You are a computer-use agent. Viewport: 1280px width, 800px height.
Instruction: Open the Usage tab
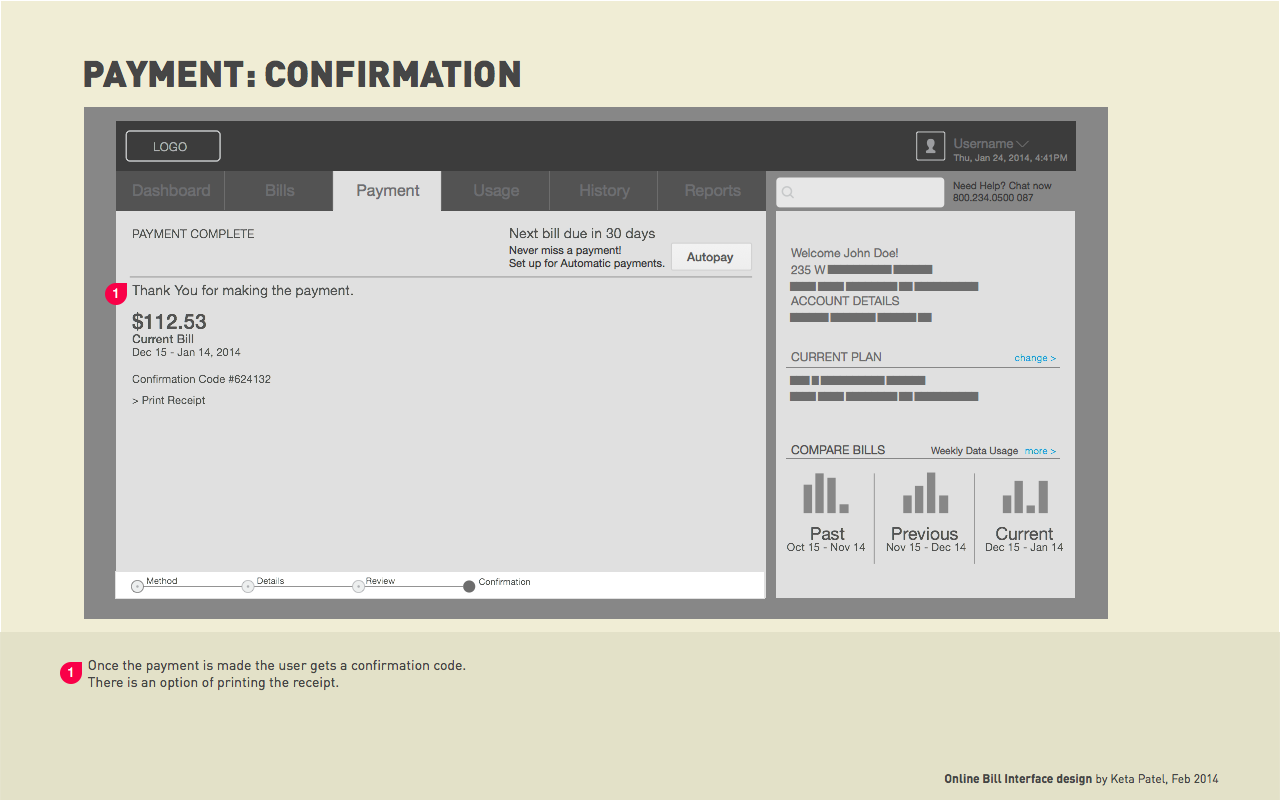coord(496,191)
